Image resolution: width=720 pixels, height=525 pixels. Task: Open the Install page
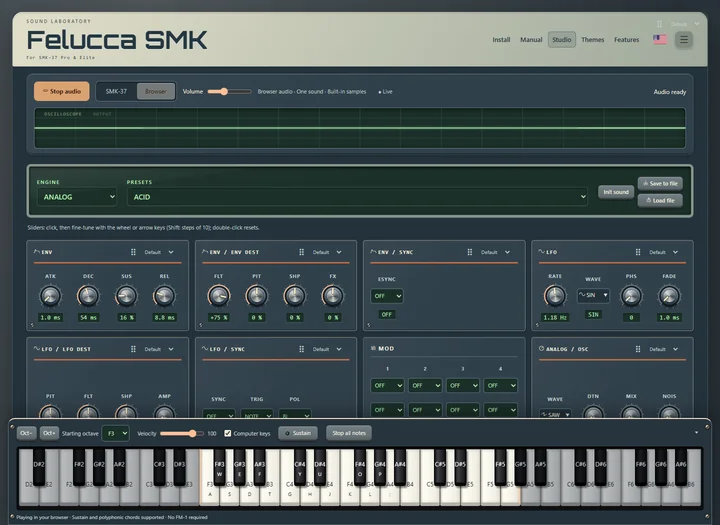(501, 40)
